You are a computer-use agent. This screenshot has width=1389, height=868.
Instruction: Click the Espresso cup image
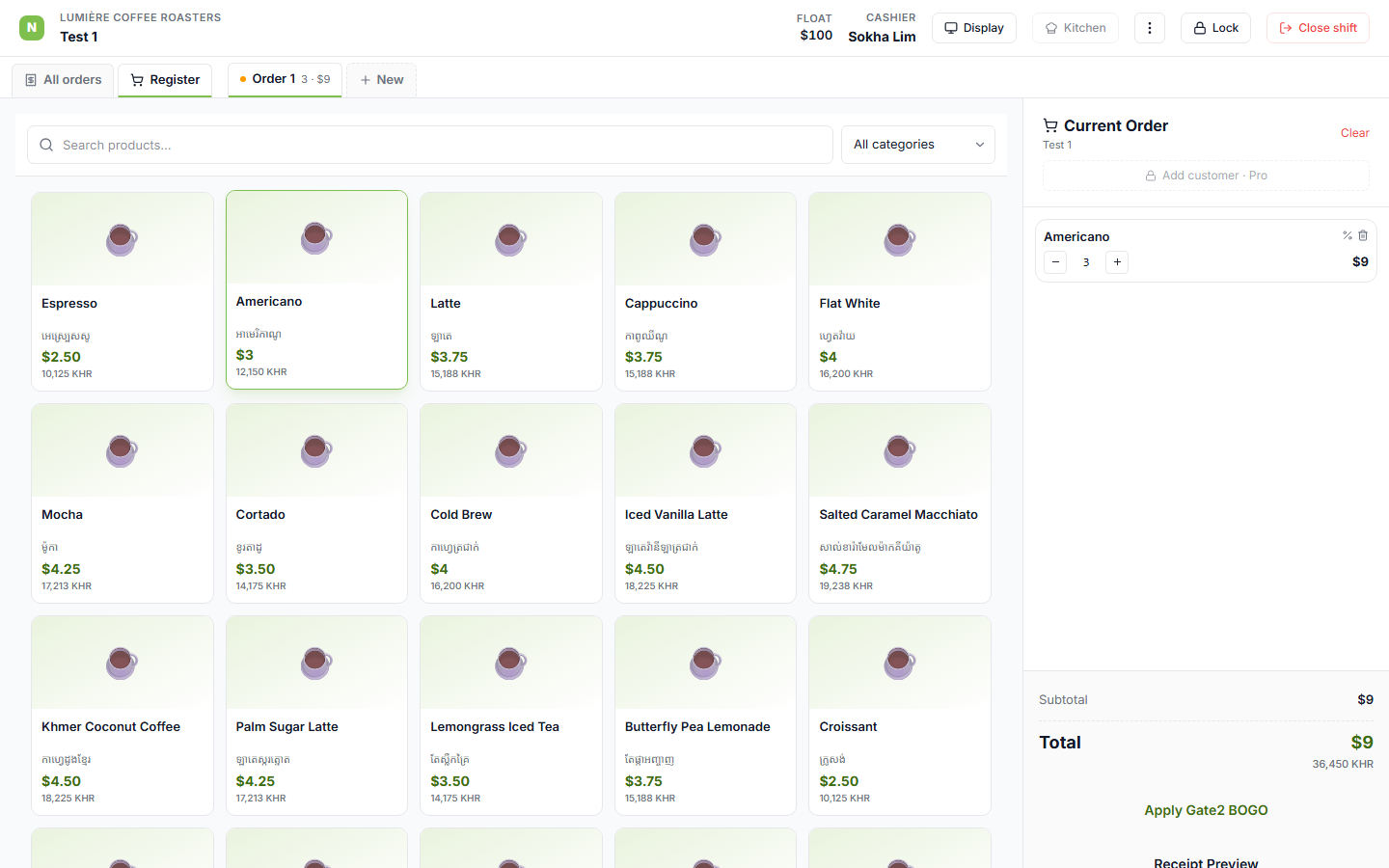coord(123,239)
